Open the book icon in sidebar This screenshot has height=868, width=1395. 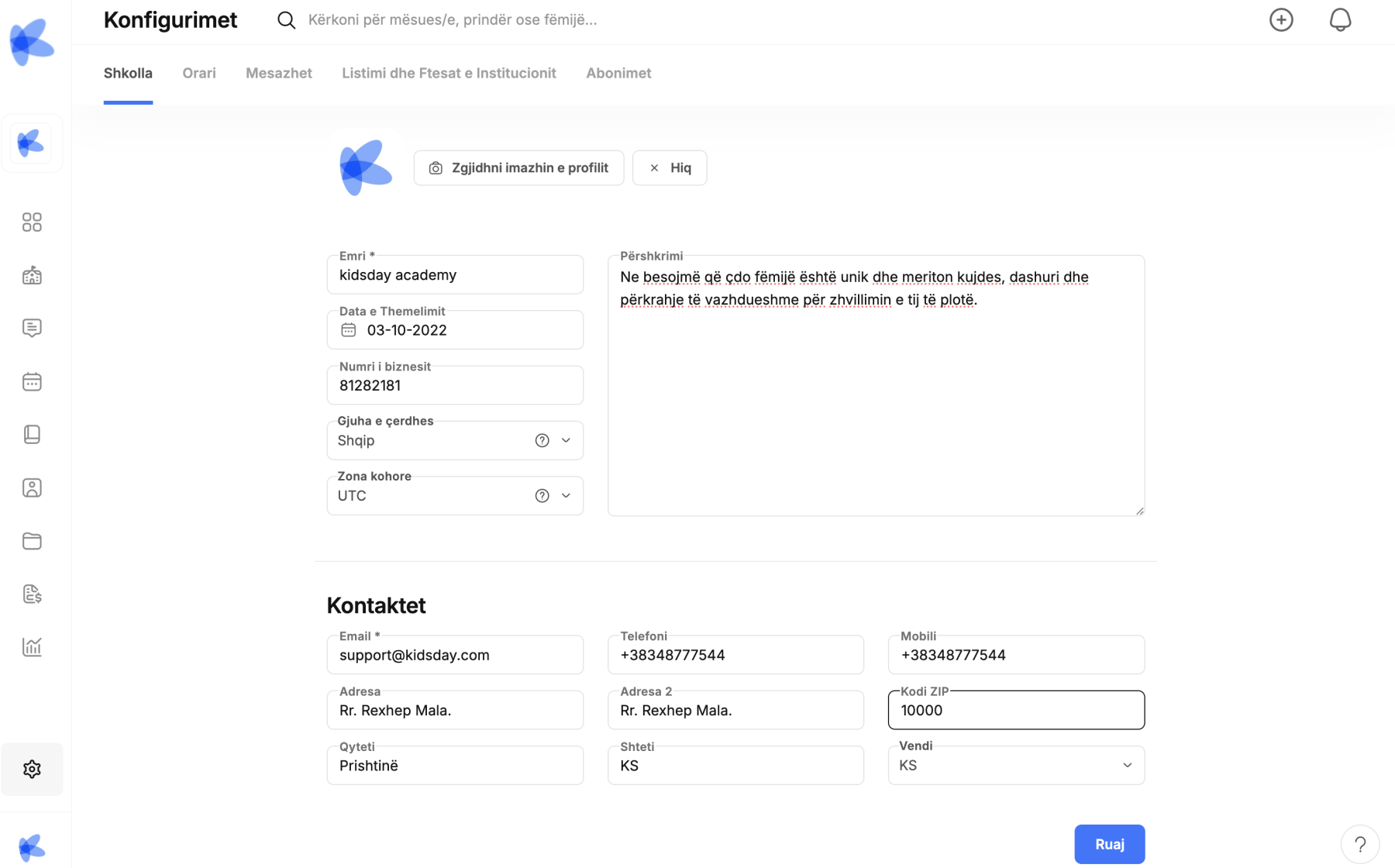32,434
